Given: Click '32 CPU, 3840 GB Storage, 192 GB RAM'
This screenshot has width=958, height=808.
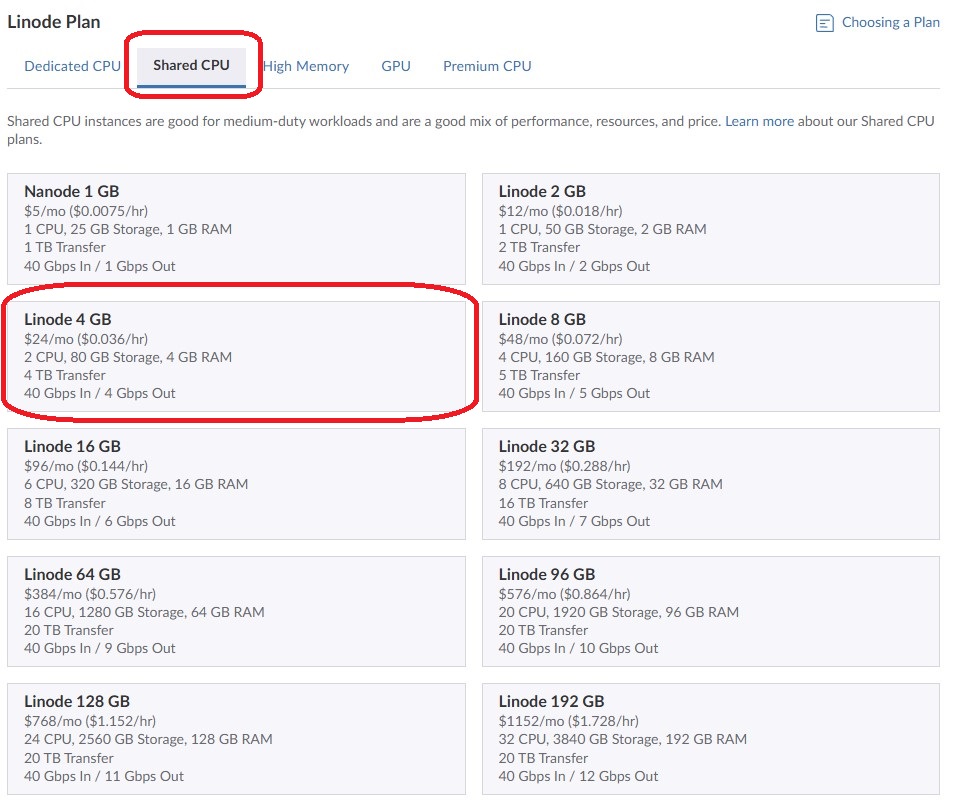Looking at the screenshot, I should [x=623, y=739].
